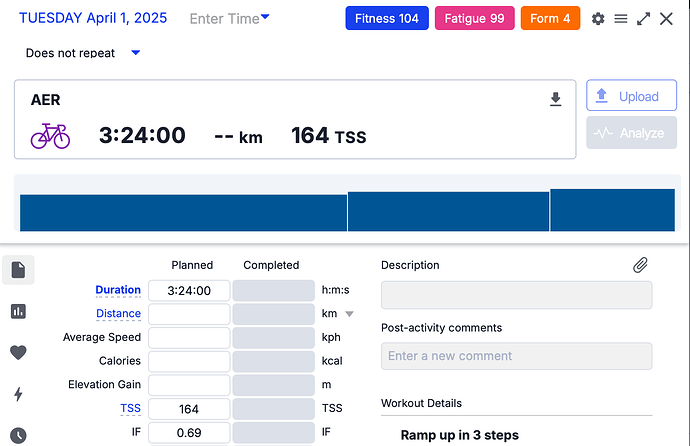This screenshot has width=690, height=446.
Task: Select the third workout step bar
Action: [613, 210]
